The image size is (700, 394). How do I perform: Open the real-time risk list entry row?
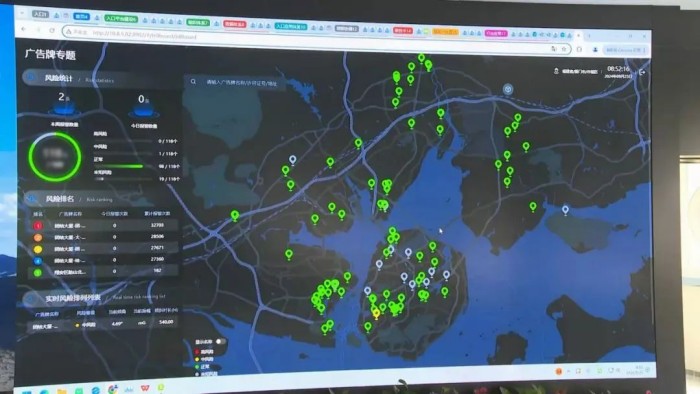click(104, 324)
